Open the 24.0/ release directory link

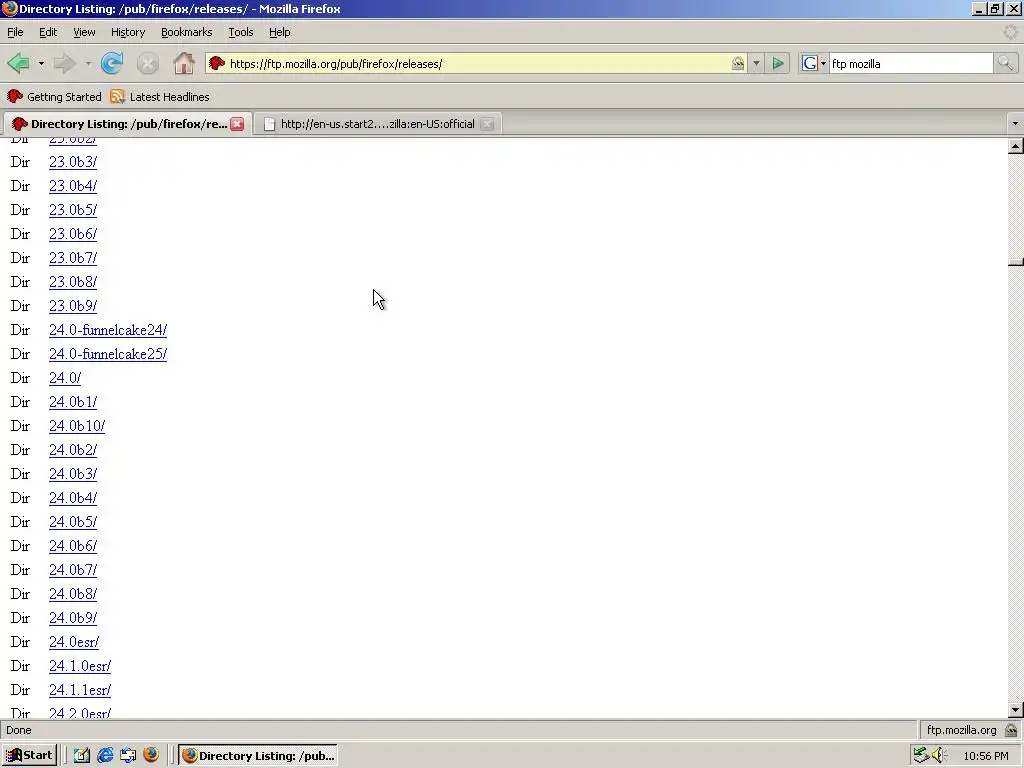pyautogui.click(x=65, y=378)
